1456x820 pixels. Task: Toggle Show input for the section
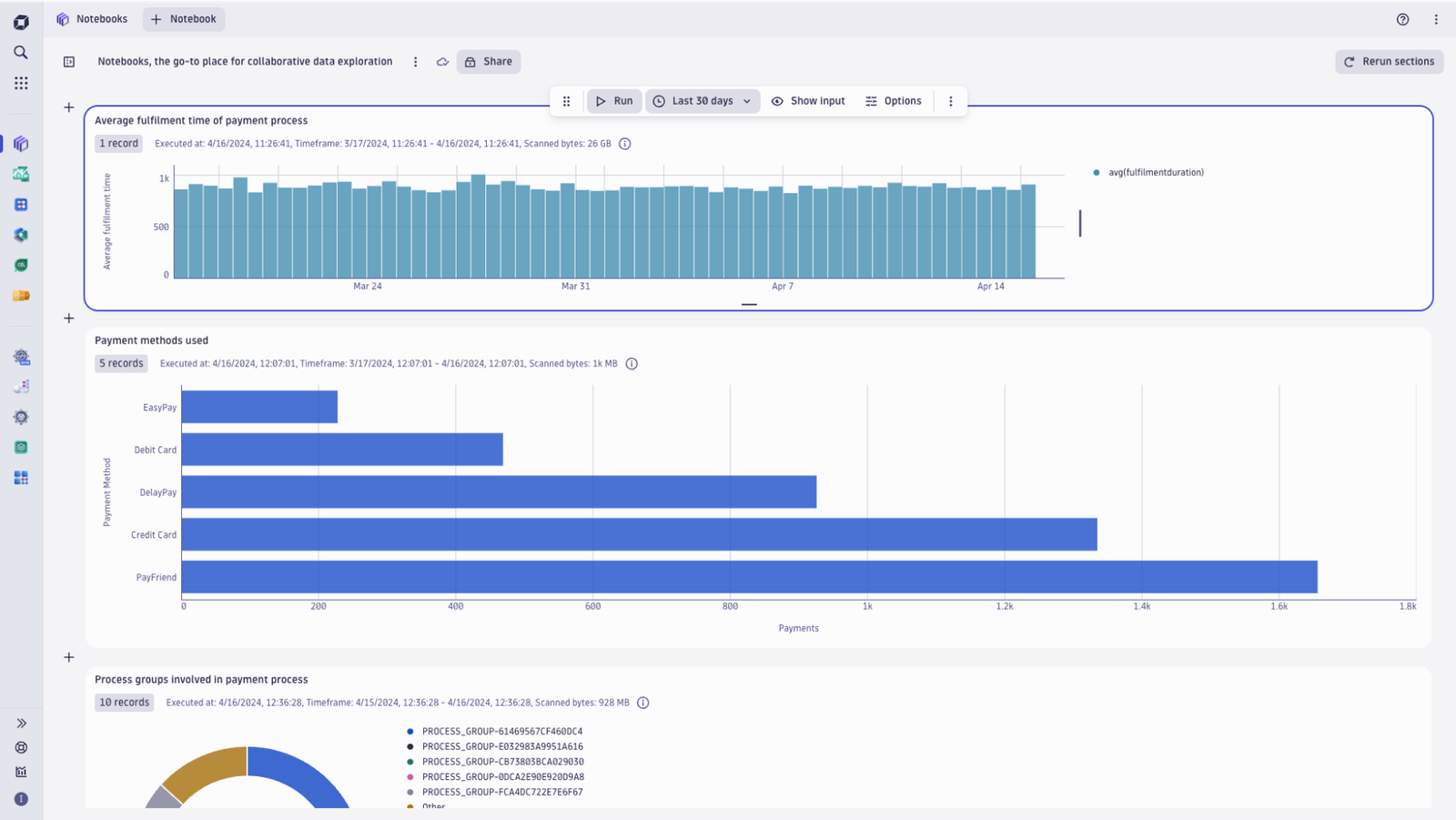click(808, 101)
